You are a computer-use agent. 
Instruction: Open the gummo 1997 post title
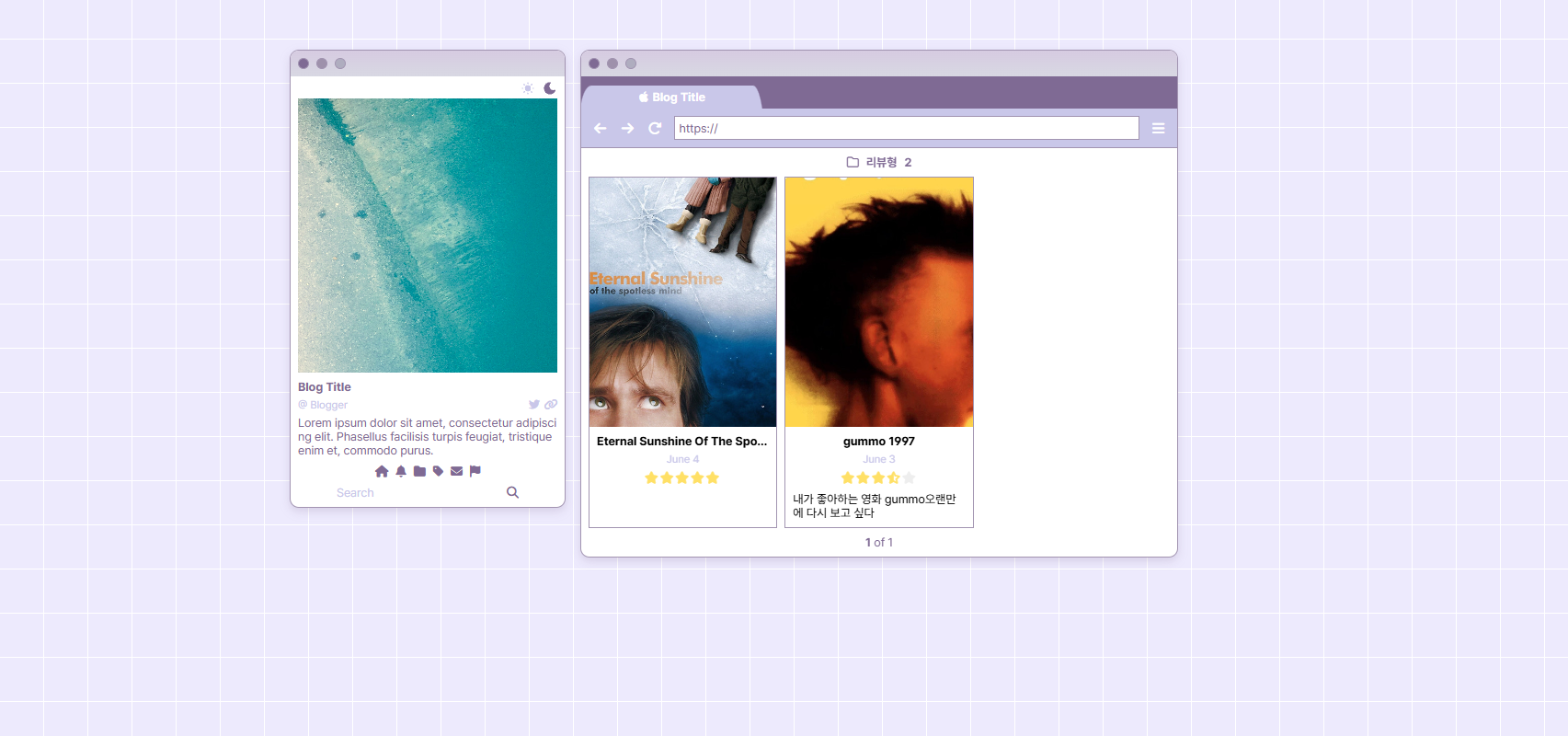(879, 442)
